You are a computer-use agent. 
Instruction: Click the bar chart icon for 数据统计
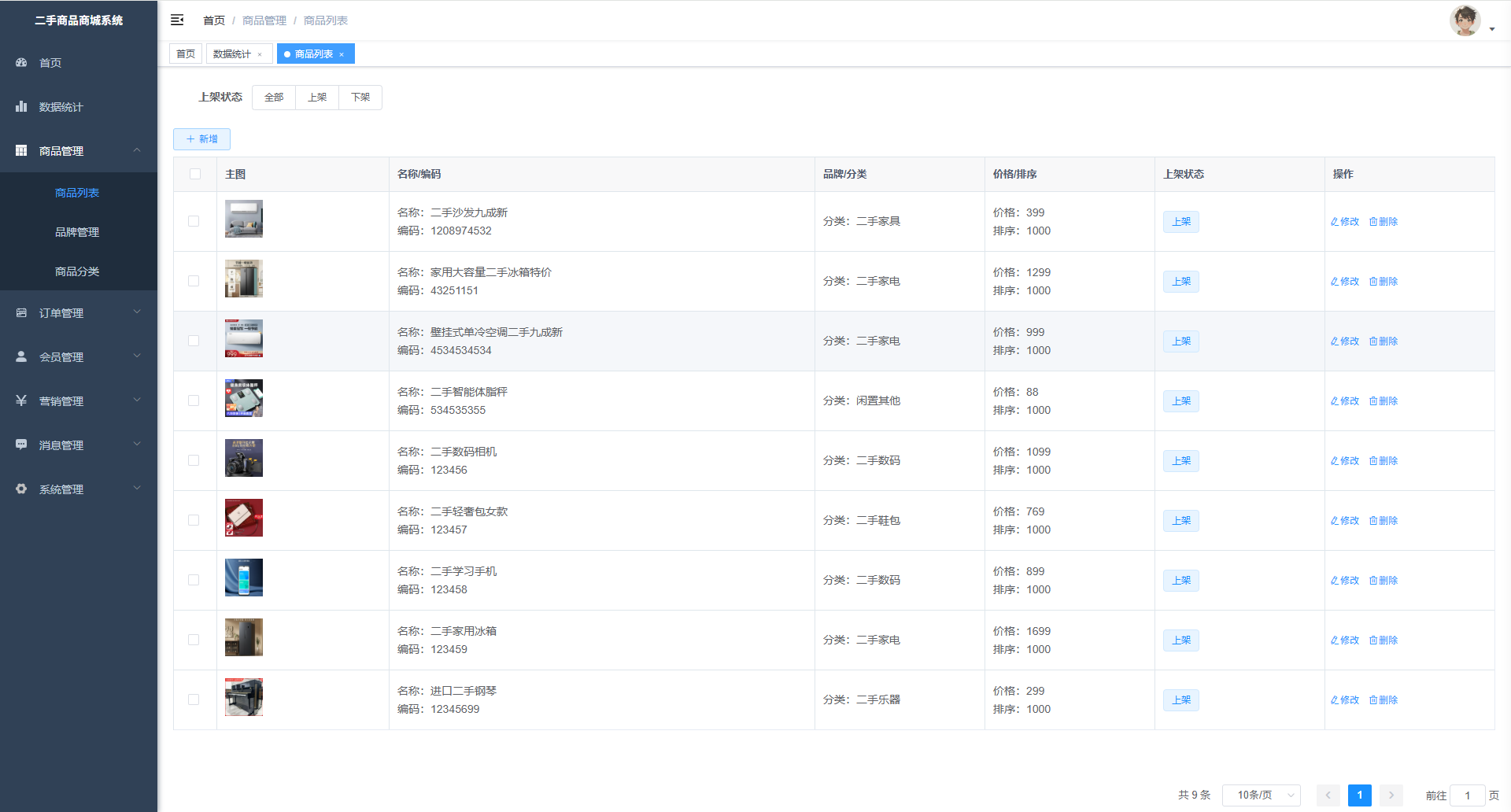click(21, 106)
